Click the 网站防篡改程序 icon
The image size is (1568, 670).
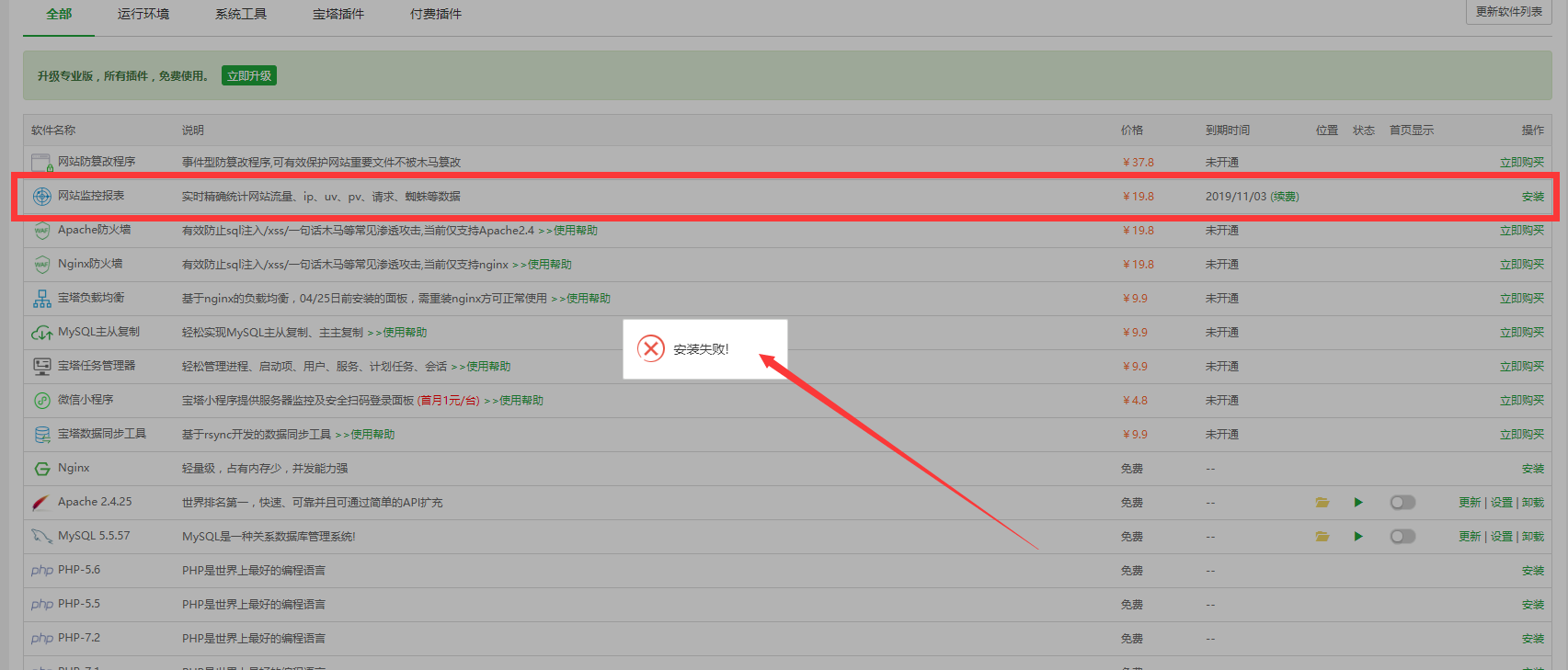[x=42, y=163]
